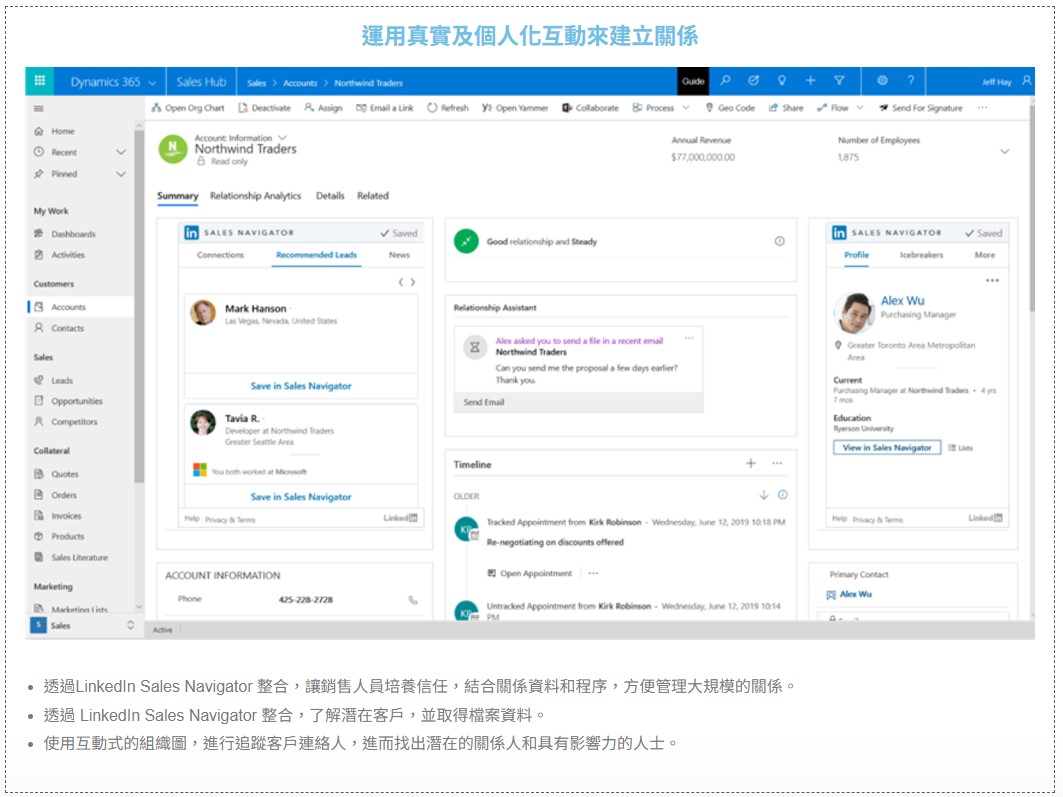Screen dimensions: 1063x797
Task: Click the Assign command
Action: 323,108
